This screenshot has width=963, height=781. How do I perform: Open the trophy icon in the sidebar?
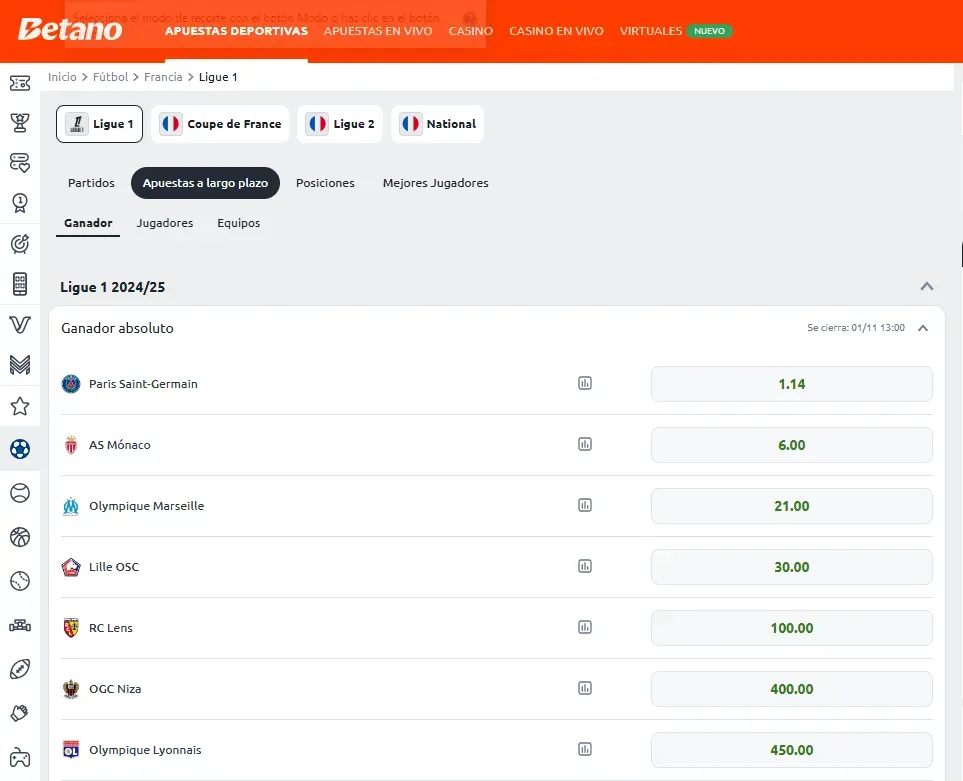(20, 122)
